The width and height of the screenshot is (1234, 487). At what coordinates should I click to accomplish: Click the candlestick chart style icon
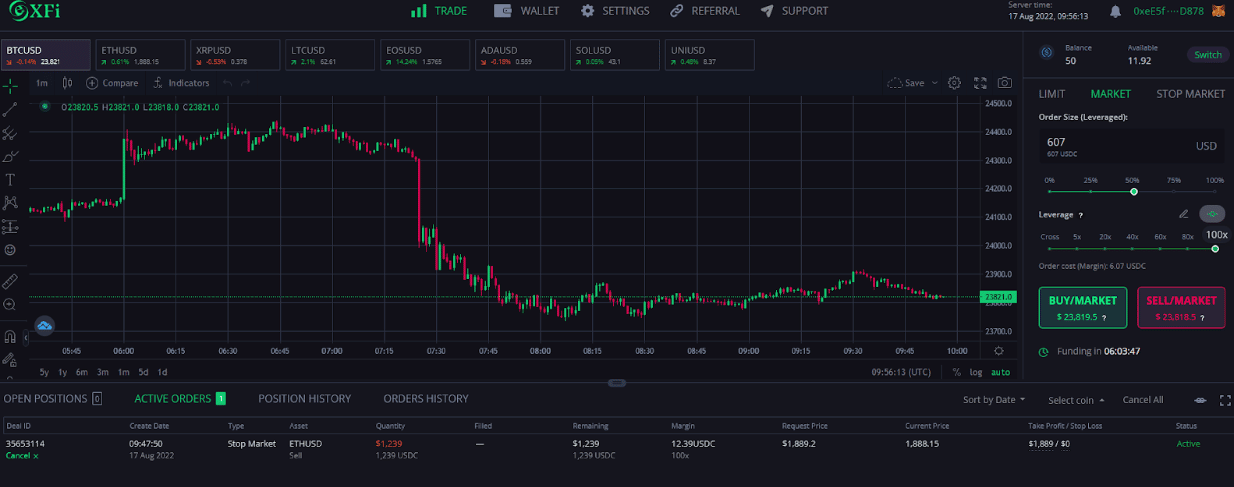click(x=67, y=83)
